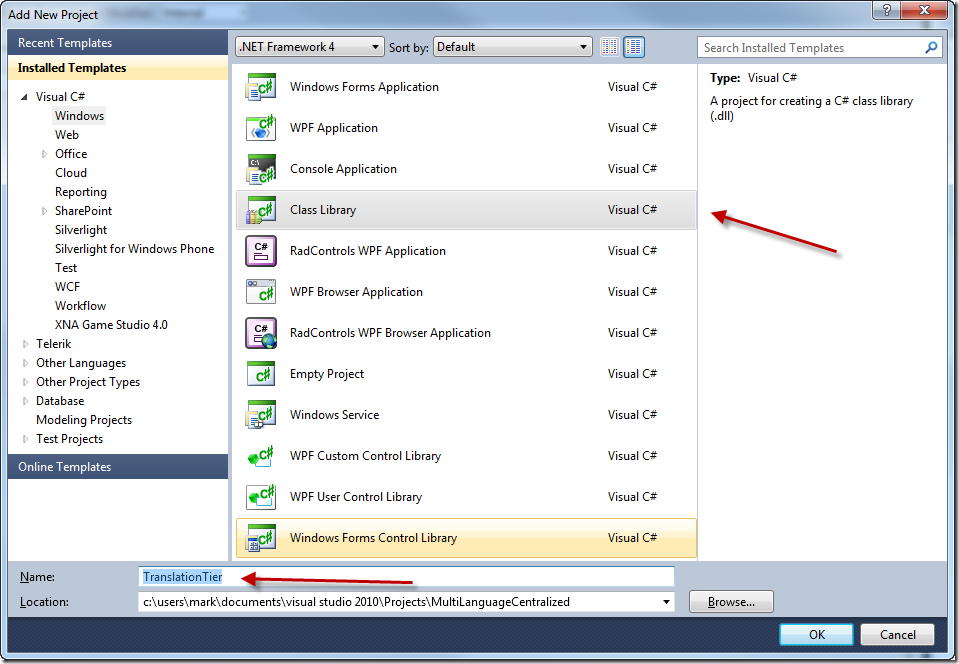
Task: Select the Cloud category
Action: (71, 172)
